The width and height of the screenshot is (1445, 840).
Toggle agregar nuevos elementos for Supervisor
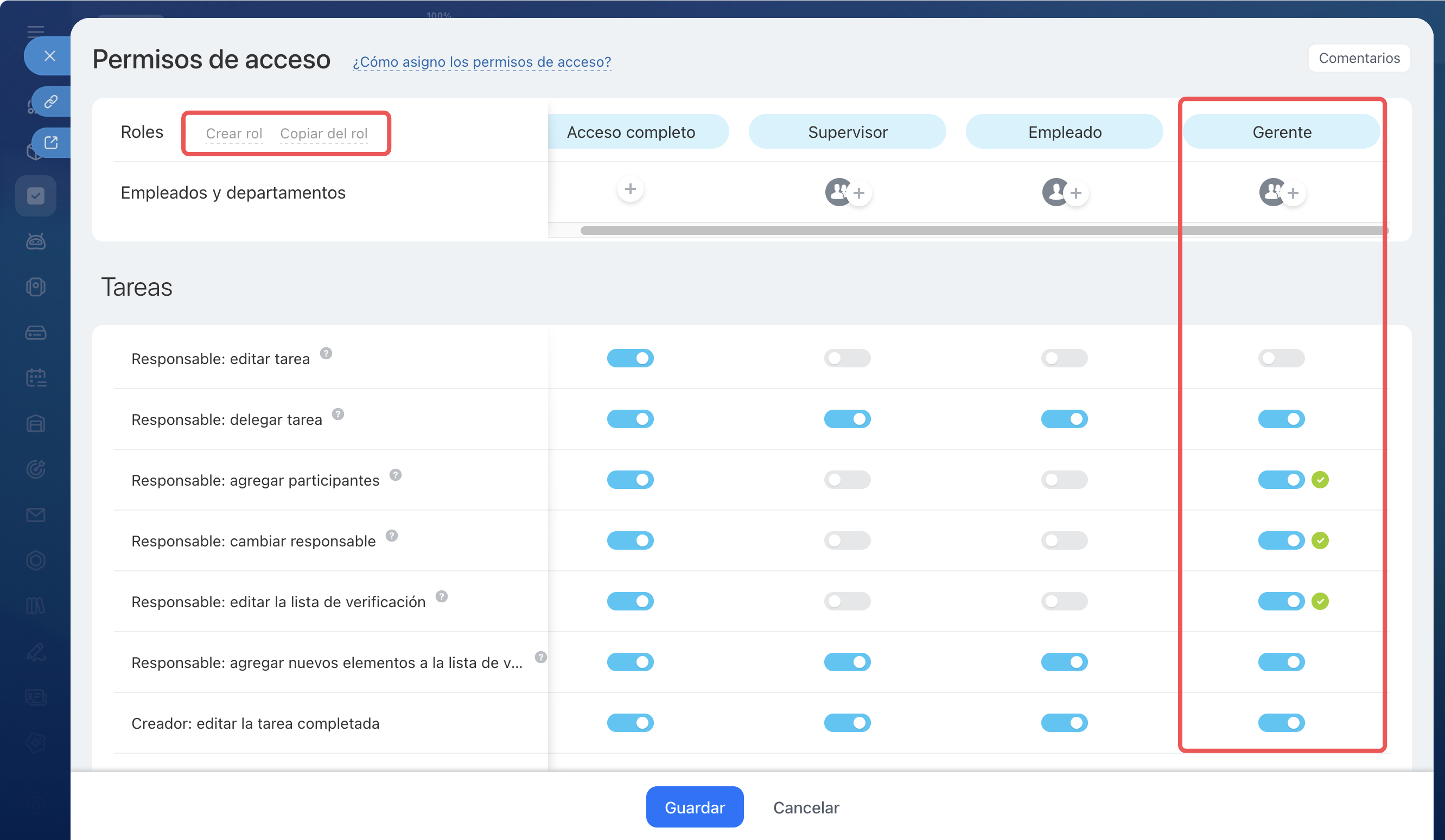(847, 662)
